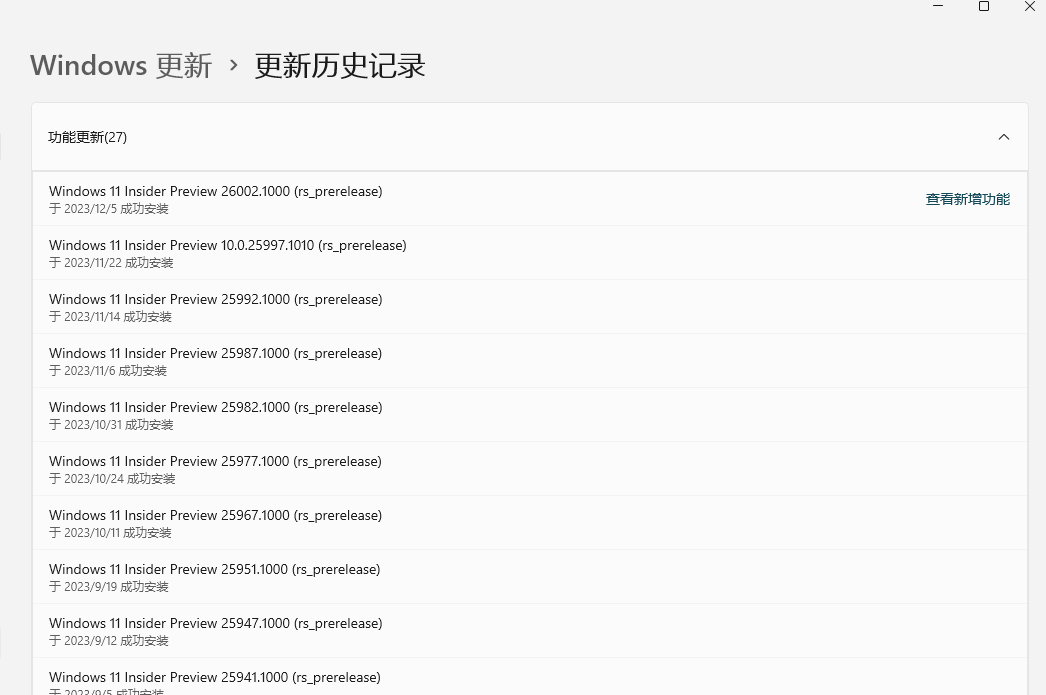The height and width of the screenshot is (695, 1046).
Task: Select the 10.0.25997.1010 Insider Preview entry
Action: 530,253
